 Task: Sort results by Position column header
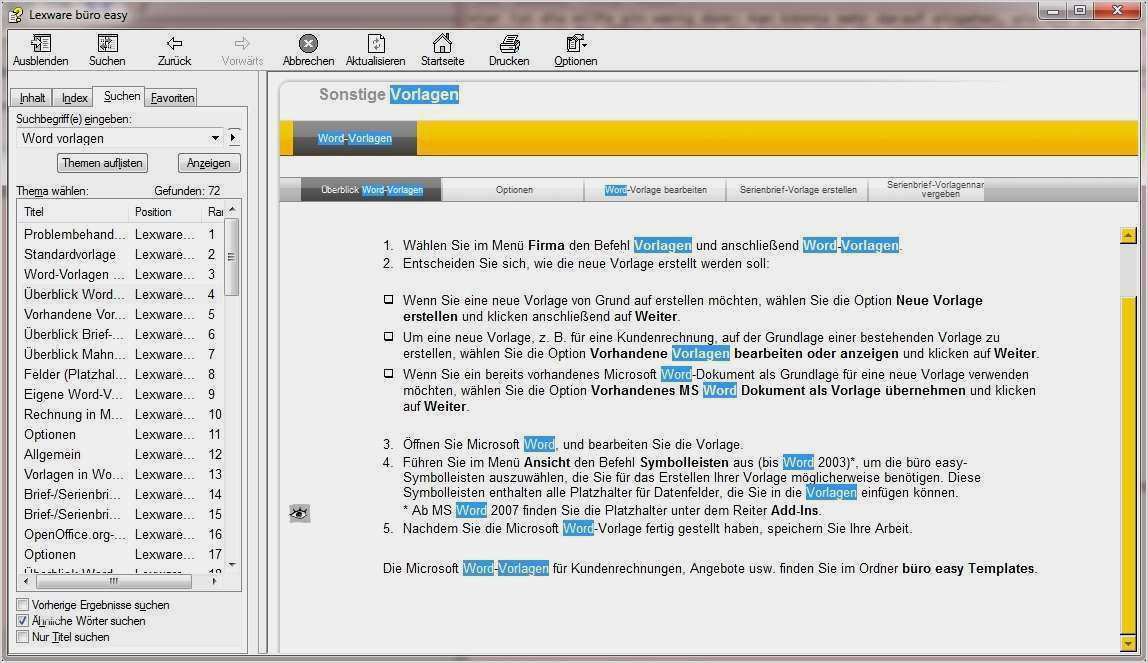pyautogui.click(x=165, y=211)
